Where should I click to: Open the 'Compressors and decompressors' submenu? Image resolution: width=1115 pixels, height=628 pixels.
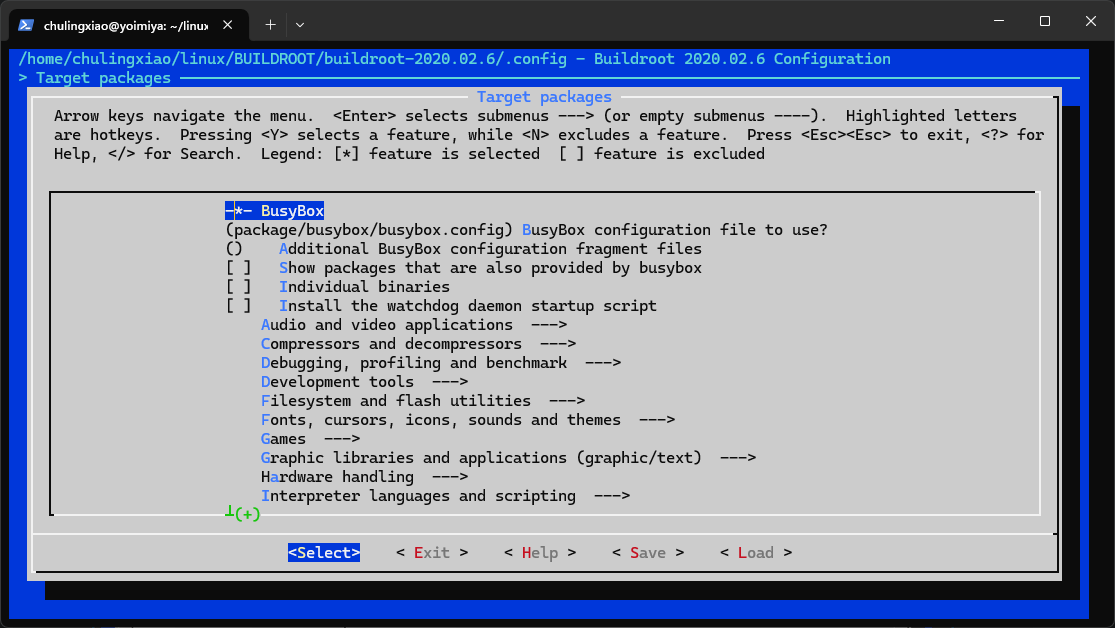pyautogui.click(x=418, y=344)
